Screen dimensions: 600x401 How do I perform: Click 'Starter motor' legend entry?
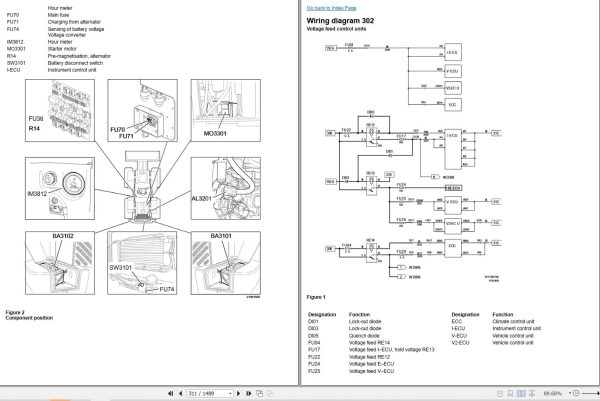(62, 49)
